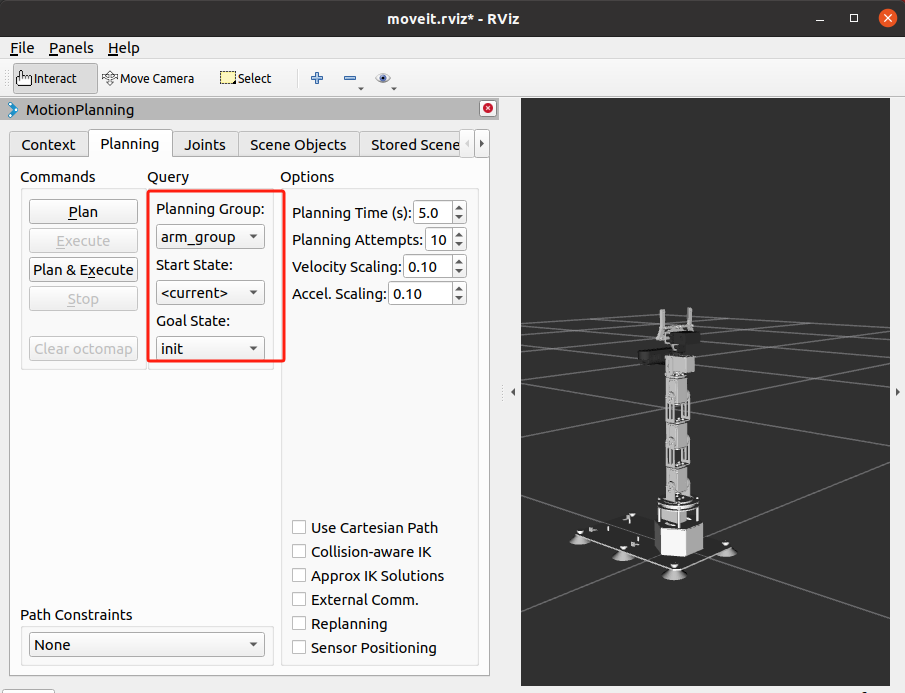Screen dimensions: 905x693
Task: Switch to the Context tab
Action: coord(48,144)
